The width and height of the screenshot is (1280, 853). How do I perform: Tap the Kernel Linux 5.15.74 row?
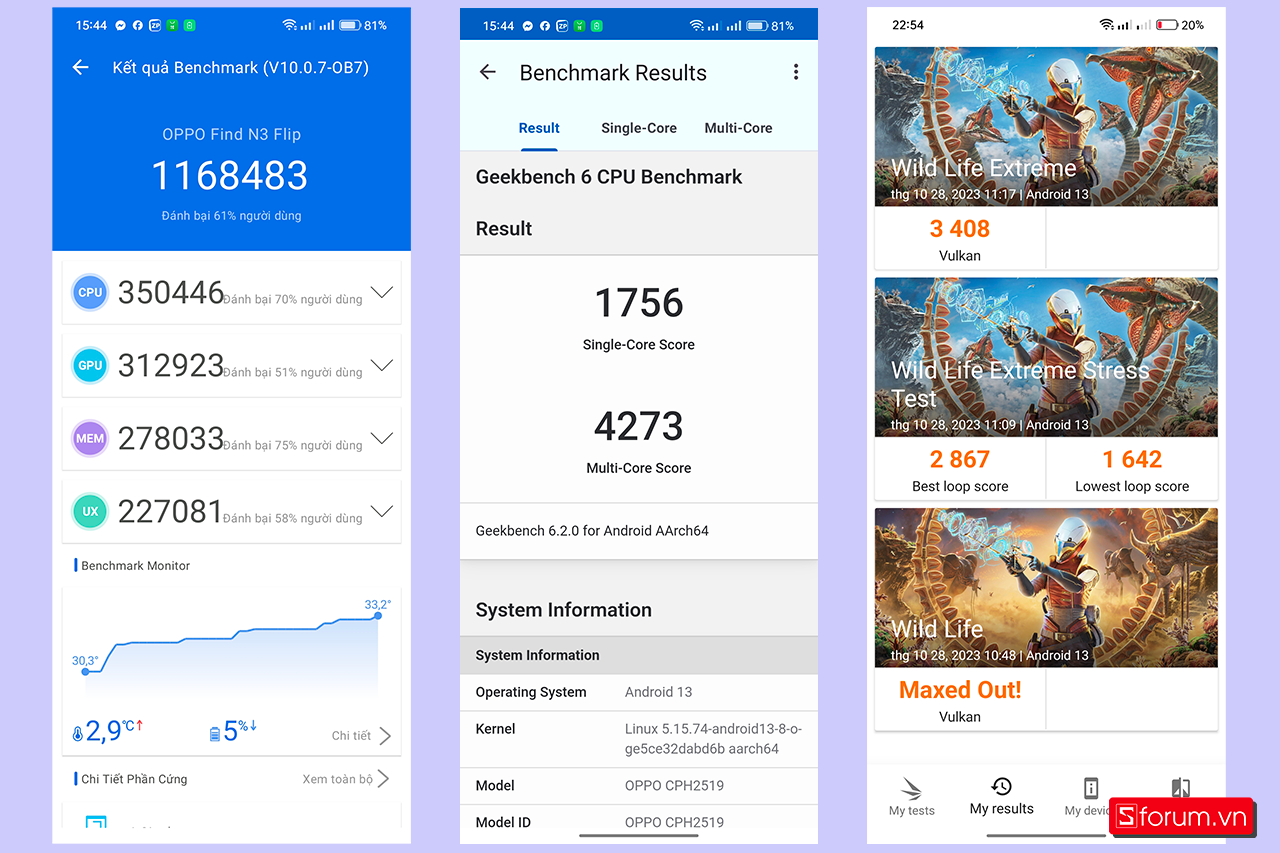pos(639,739)
